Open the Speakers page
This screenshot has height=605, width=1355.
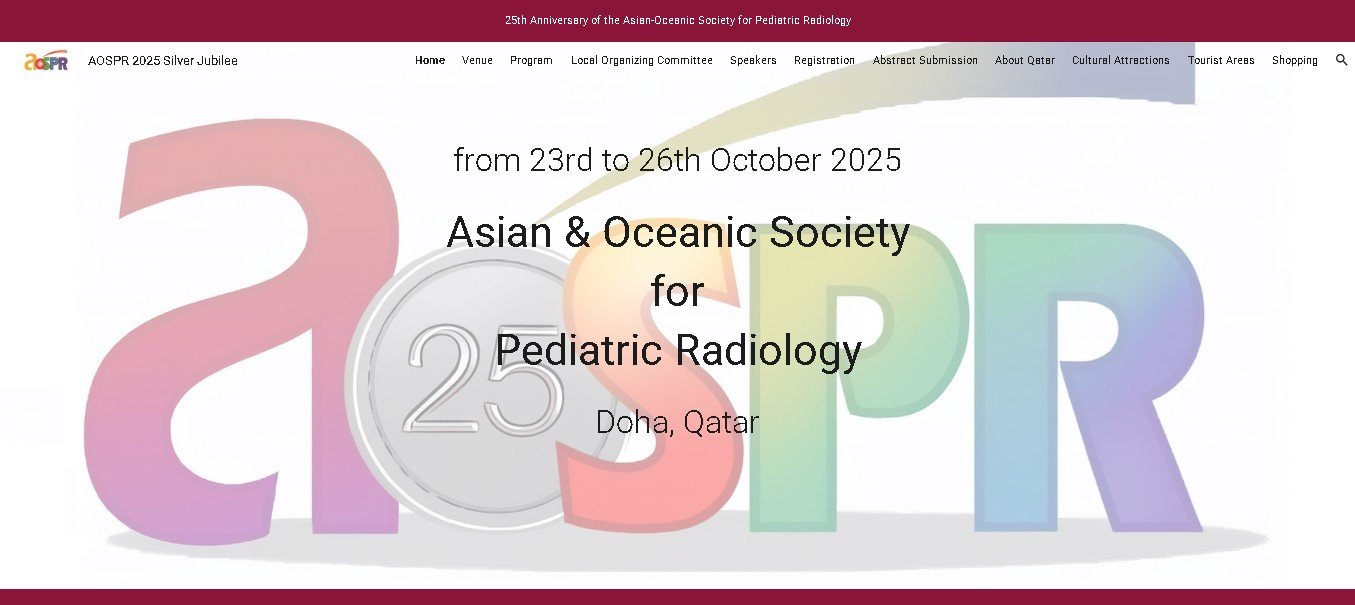(x=753, y=60)
